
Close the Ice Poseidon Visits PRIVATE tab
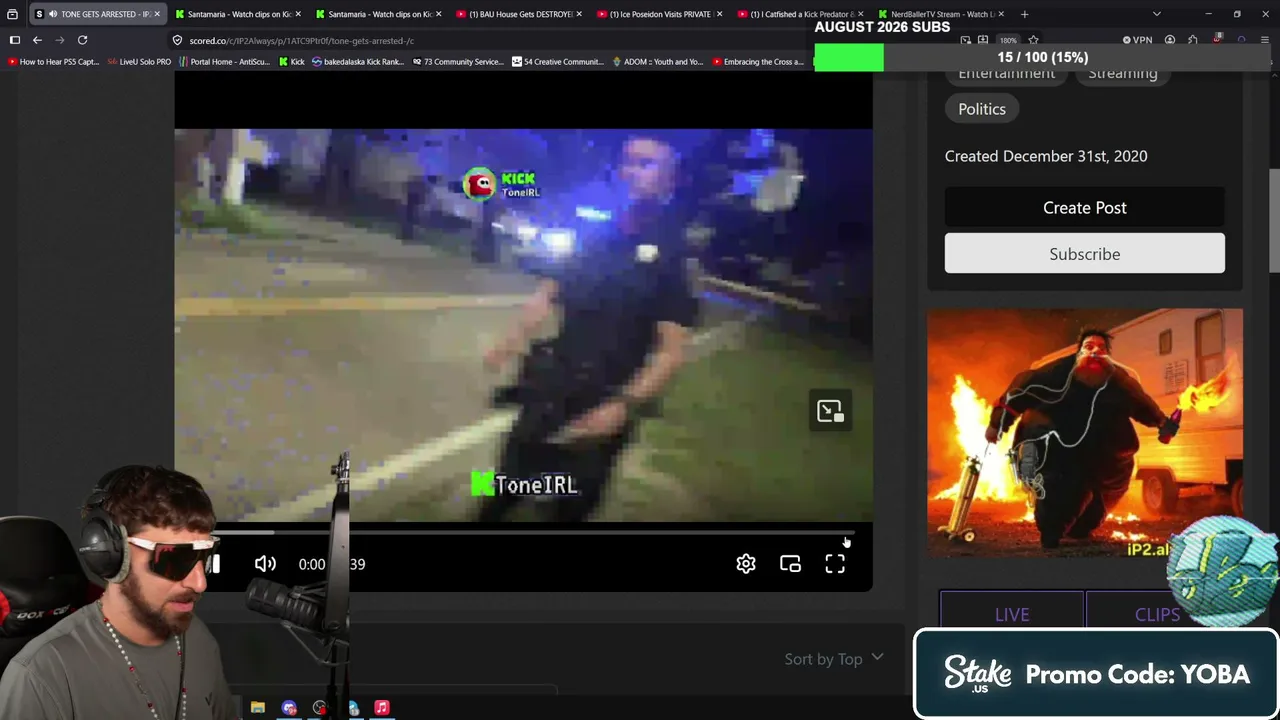pos(719,14)
